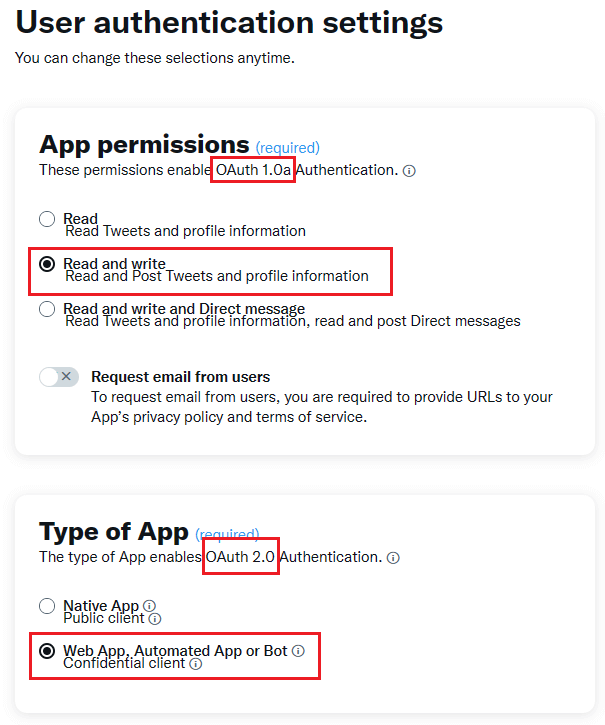Click the Read Tweets and profile information text
This screenshot has height=725, width=605.
click(x=185, y=231)
